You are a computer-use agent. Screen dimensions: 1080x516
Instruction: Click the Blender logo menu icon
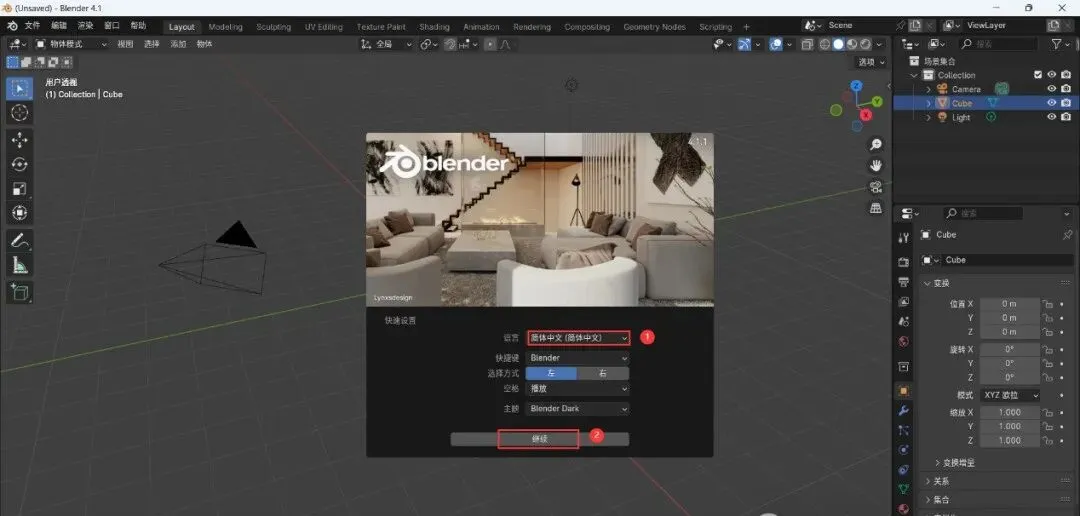tap(12, 26)
